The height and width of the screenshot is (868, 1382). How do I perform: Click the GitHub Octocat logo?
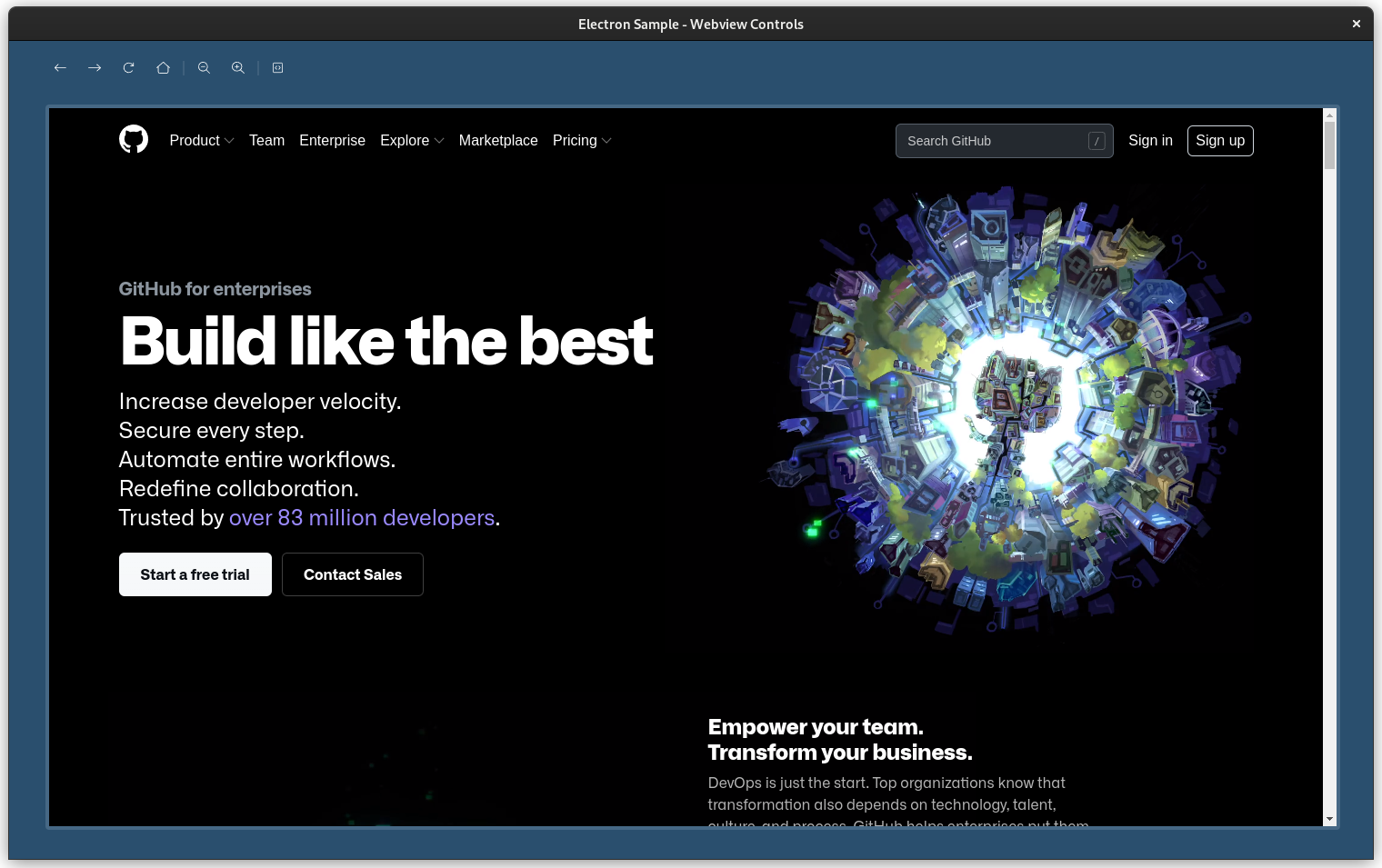[x=134, y=139]
